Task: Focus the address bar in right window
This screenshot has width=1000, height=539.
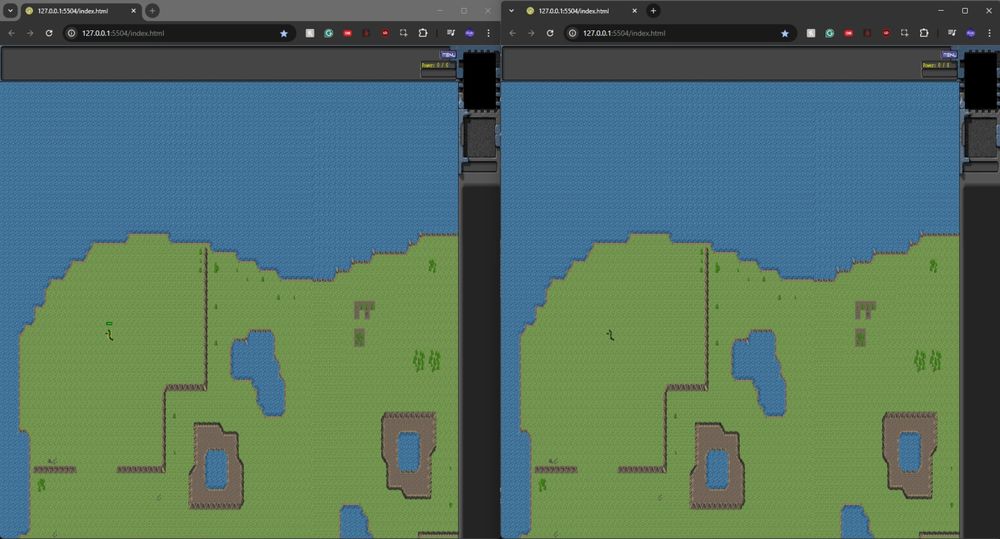Action: (x=680, y=33)
